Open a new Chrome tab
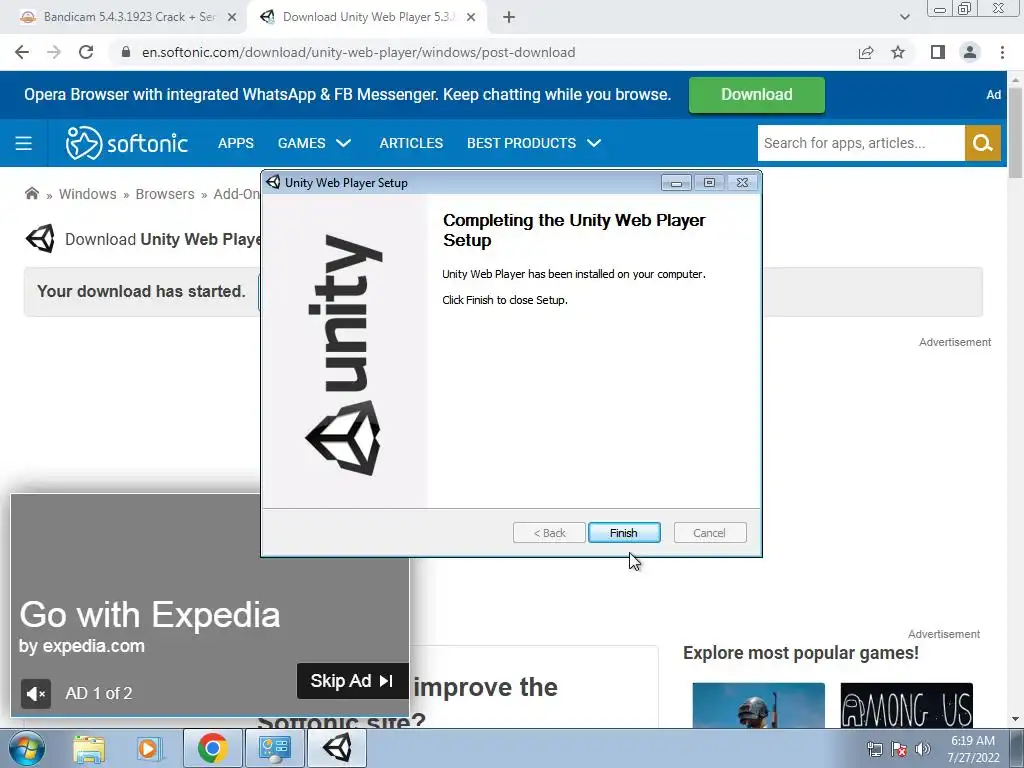1024x768 pixels. tap(509, 18)
